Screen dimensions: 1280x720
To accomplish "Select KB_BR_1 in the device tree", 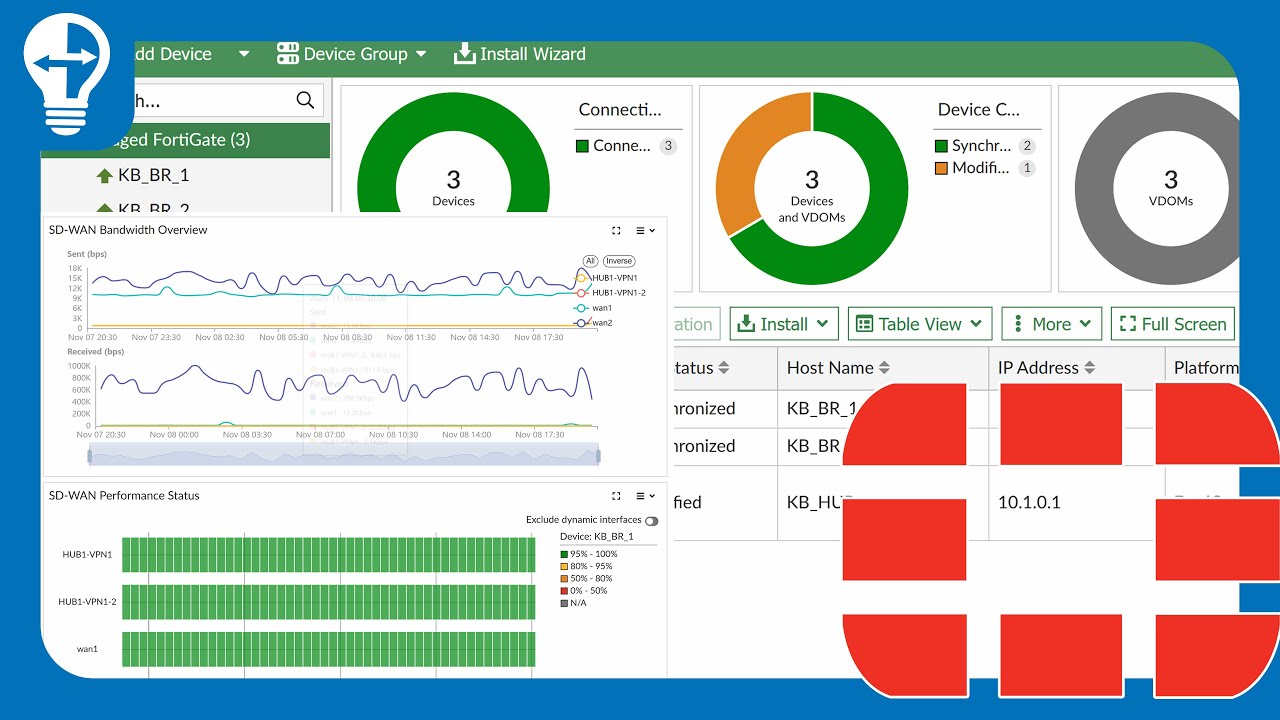I will pos(153,176).
